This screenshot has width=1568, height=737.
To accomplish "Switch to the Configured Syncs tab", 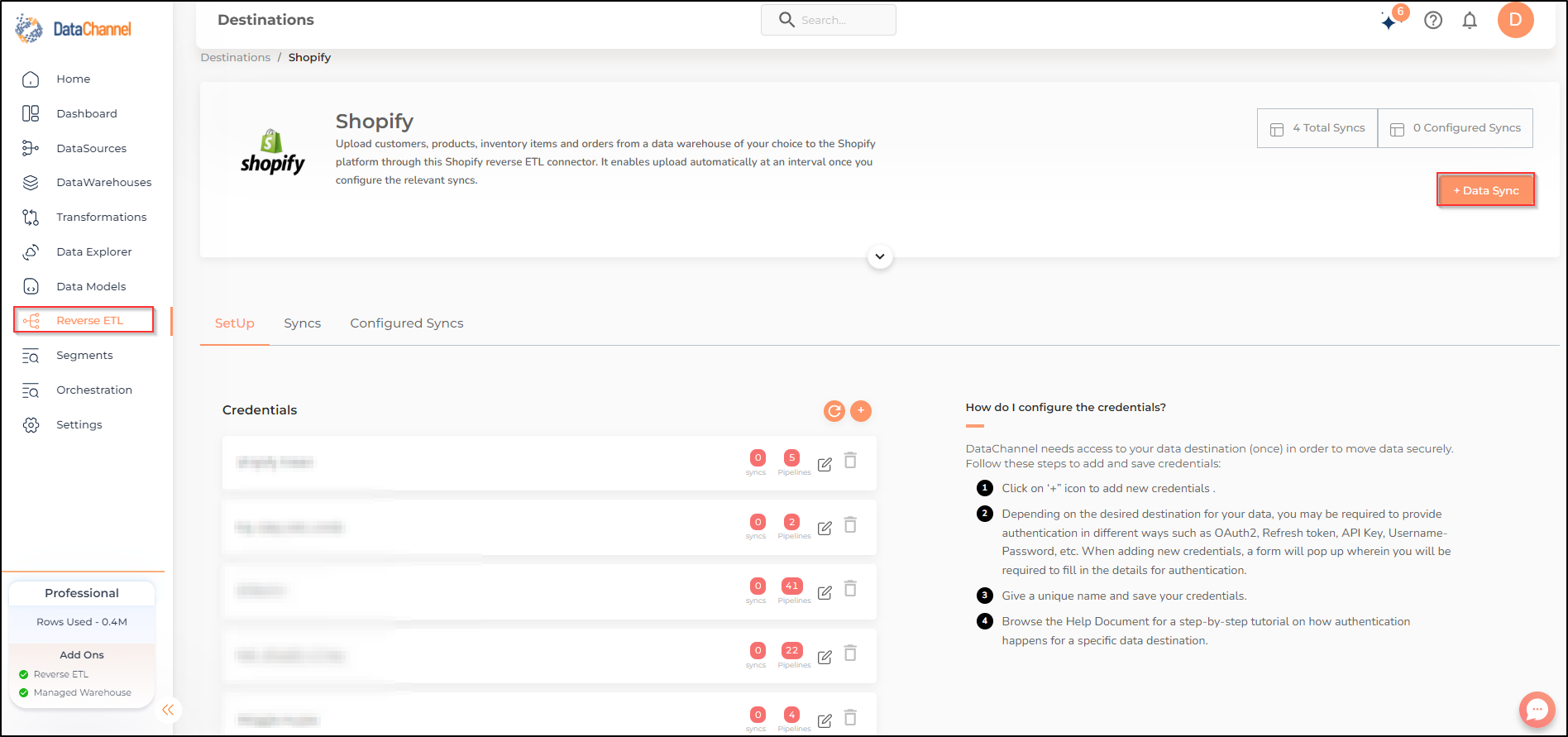I will click(407, 323).
